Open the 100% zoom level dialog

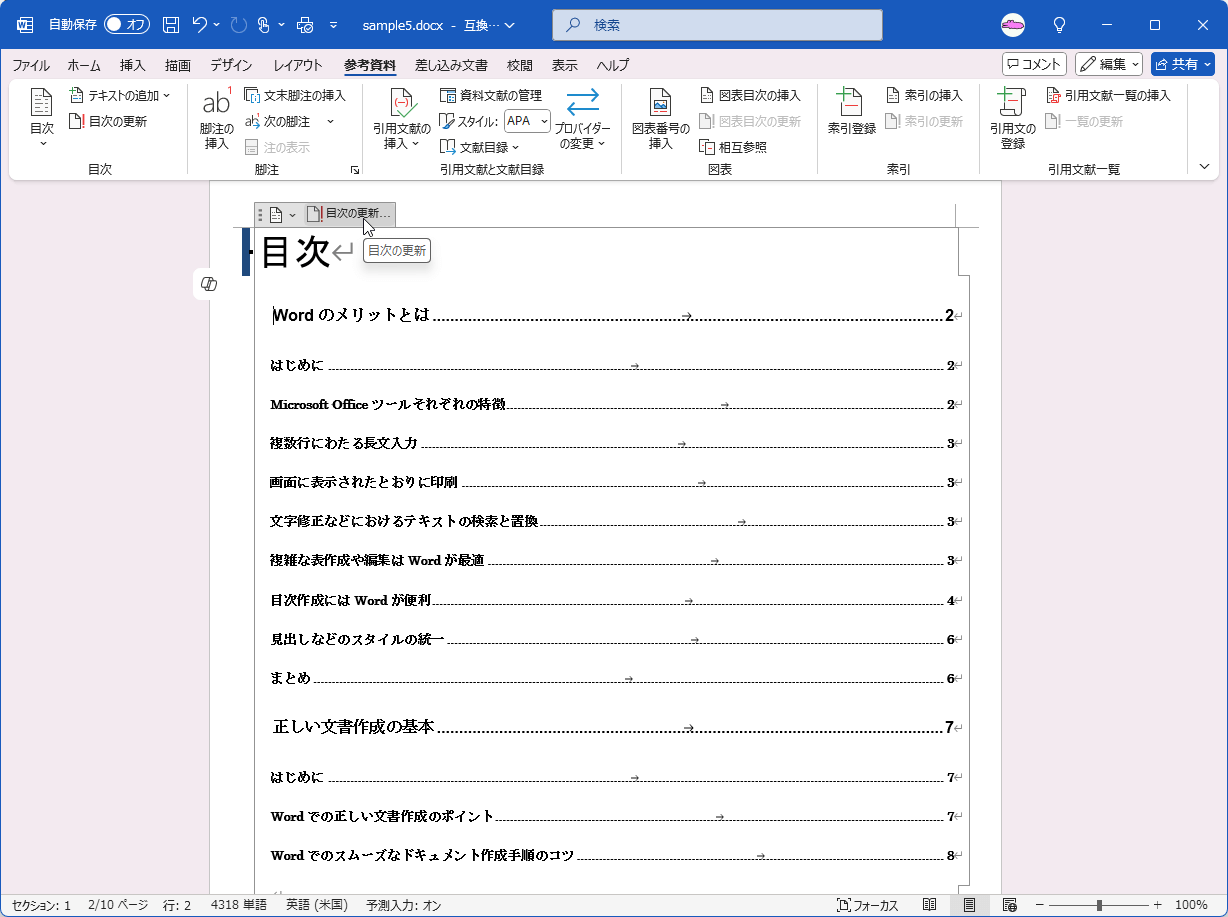coord(1191,905)
